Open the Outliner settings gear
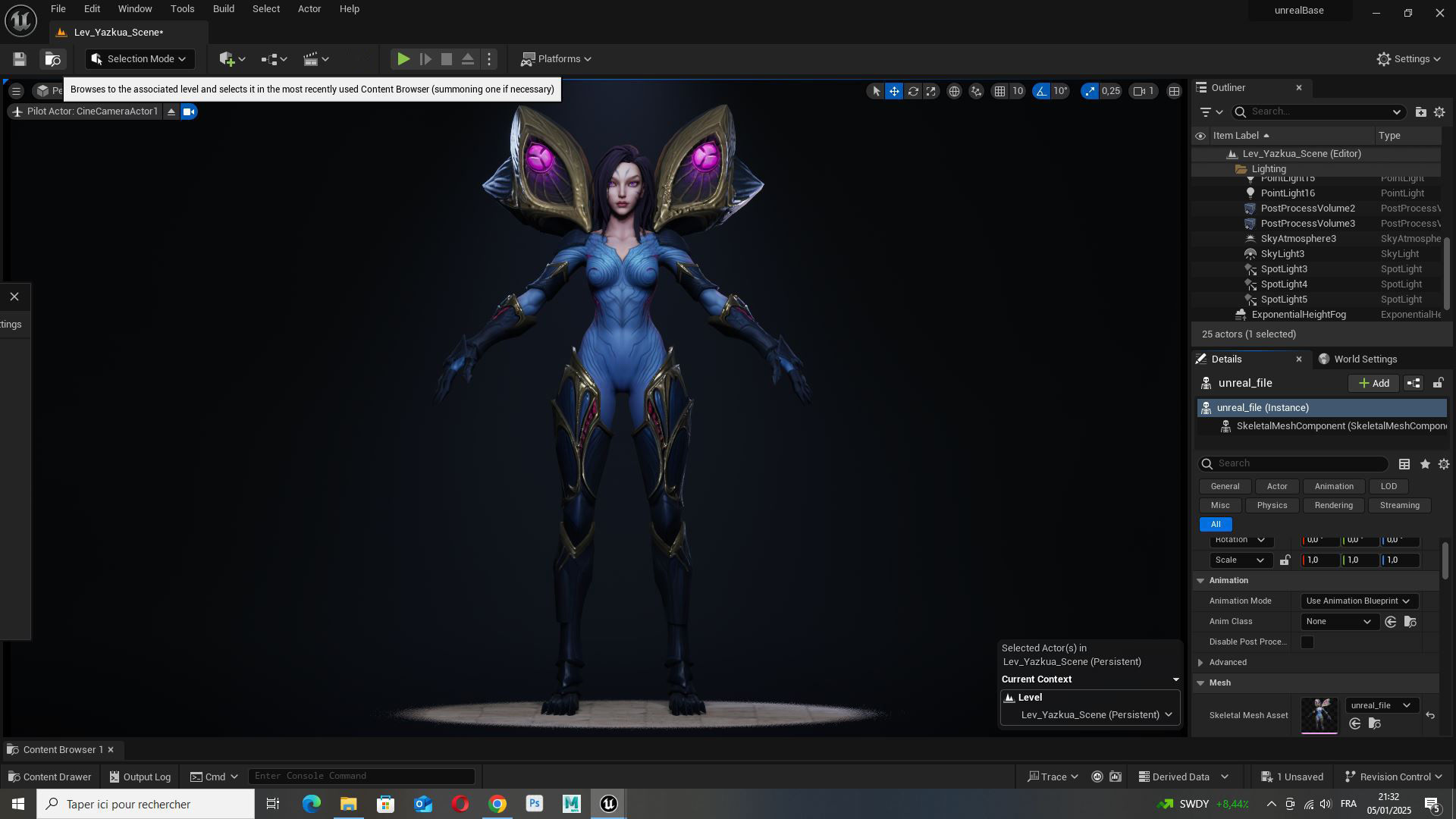This screenshot has height=819, width=1456. click(1439, 112)
